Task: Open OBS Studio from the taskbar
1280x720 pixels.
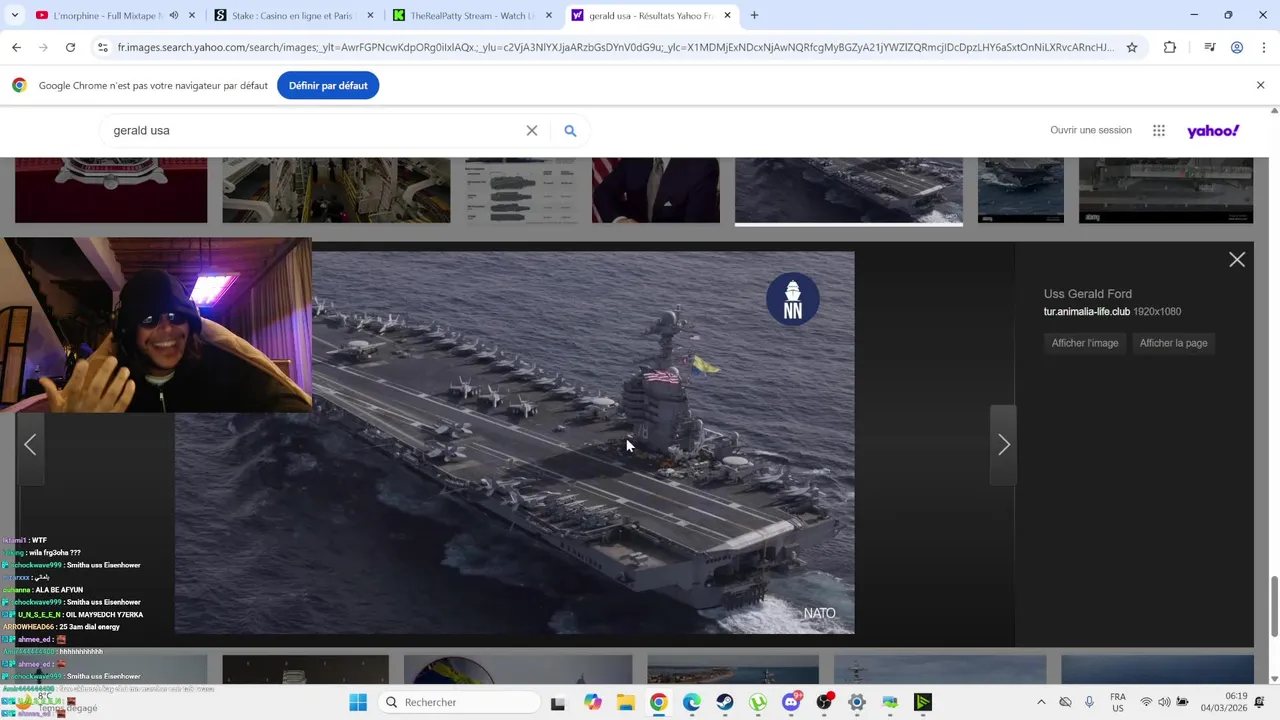Action: tap(824, 702)
